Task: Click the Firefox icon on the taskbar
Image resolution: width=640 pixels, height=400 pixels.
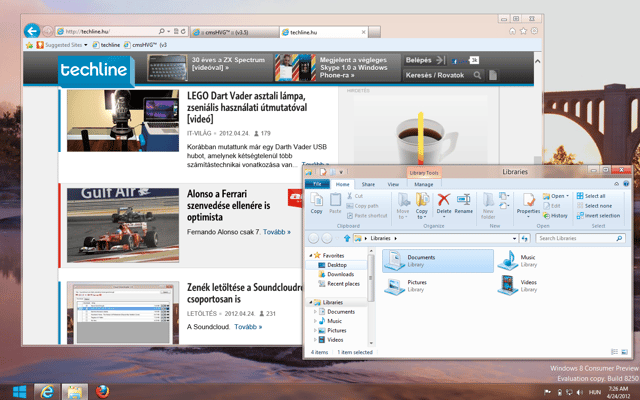Action: coord(102,392)
